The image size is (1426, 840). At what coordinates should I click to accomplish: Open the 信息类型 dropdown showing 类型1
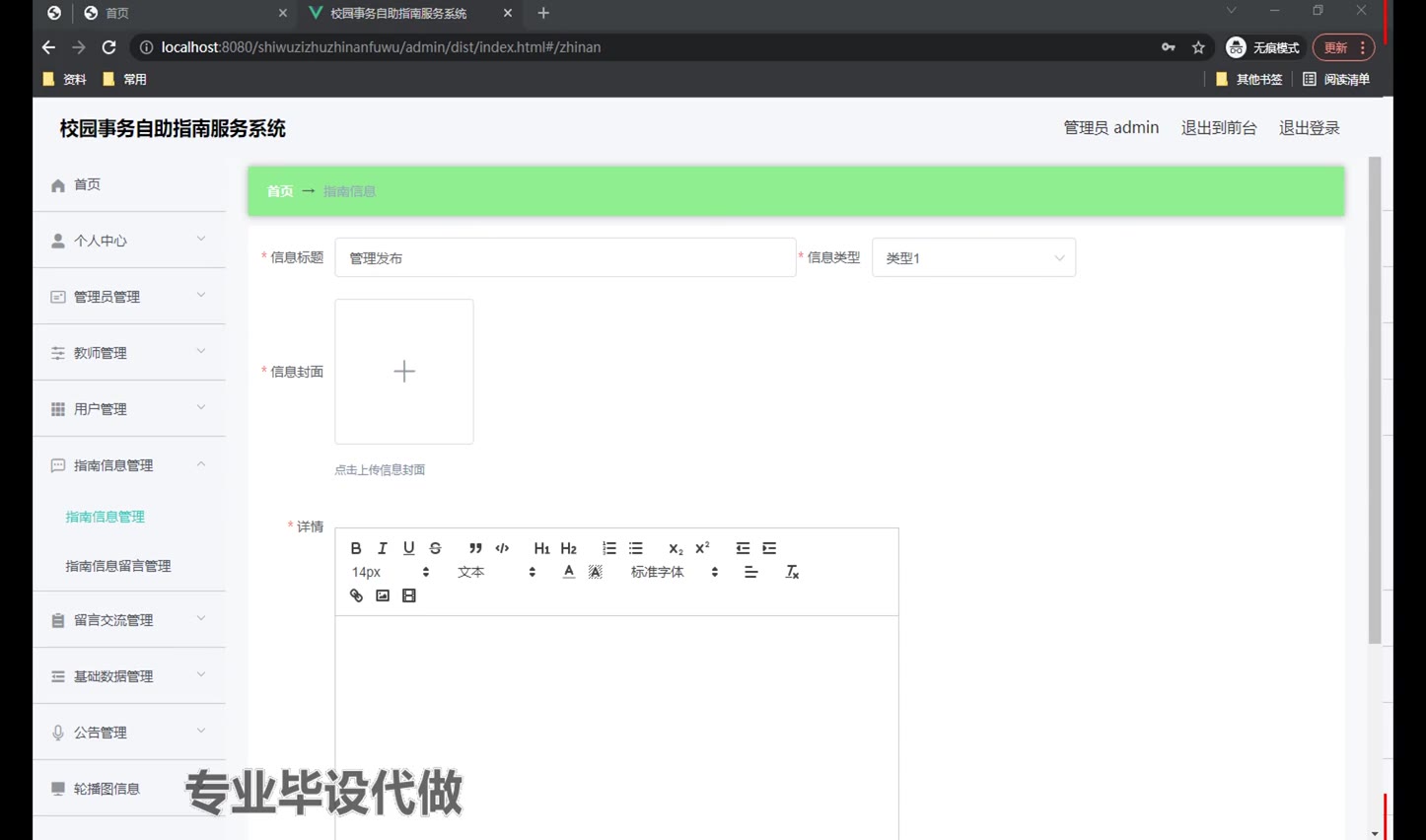pos(972,258)
